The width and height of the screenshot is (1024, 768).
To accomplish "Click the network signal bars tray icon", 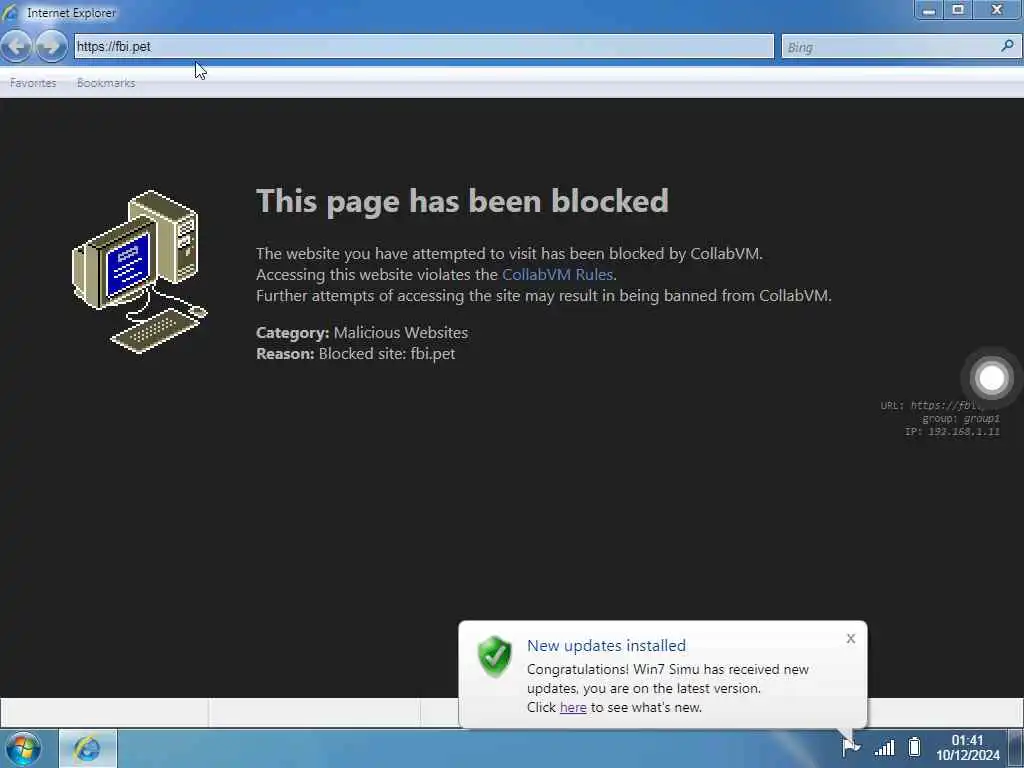I will click(x=884, y=747).
